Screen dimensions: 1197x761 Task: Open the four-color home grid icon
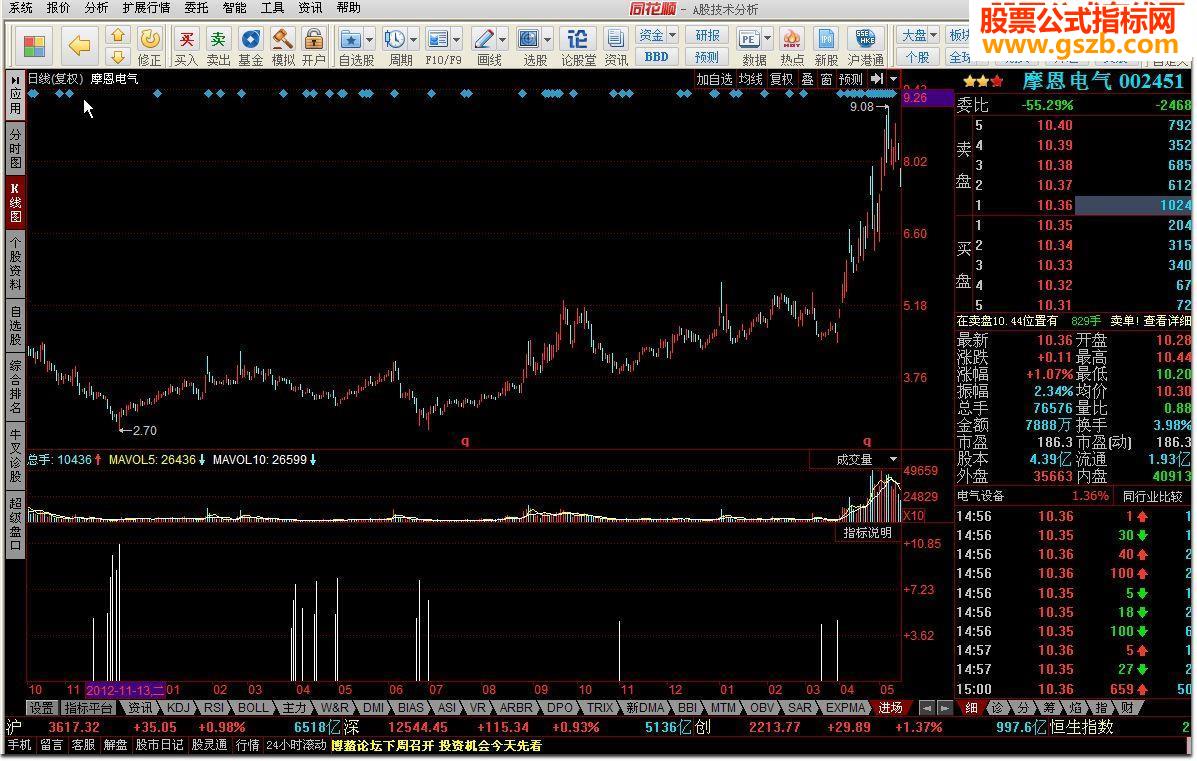tap(34, 46)
